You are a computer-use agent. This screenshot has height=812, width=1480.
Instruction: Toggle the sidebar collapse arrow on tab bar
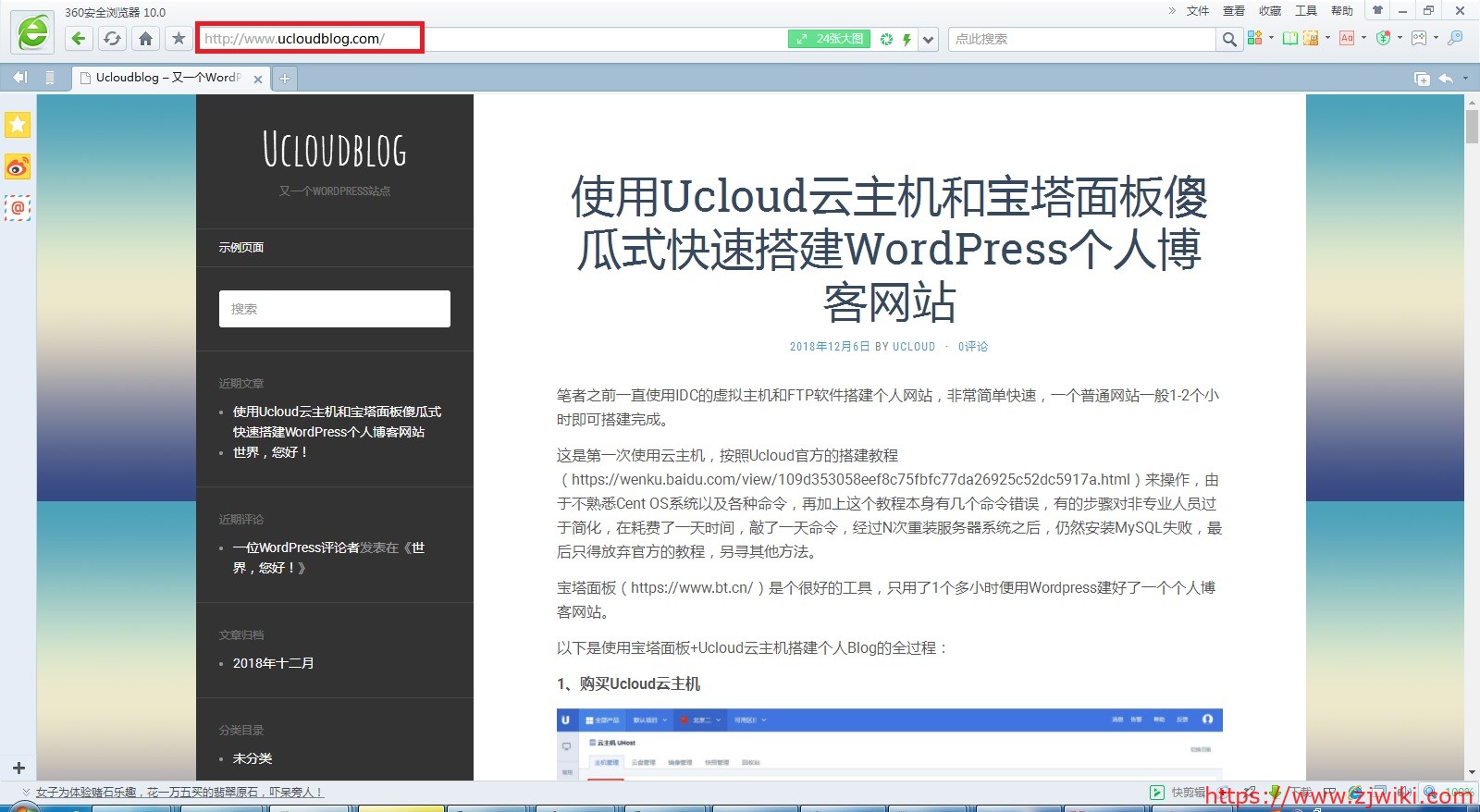19,78
